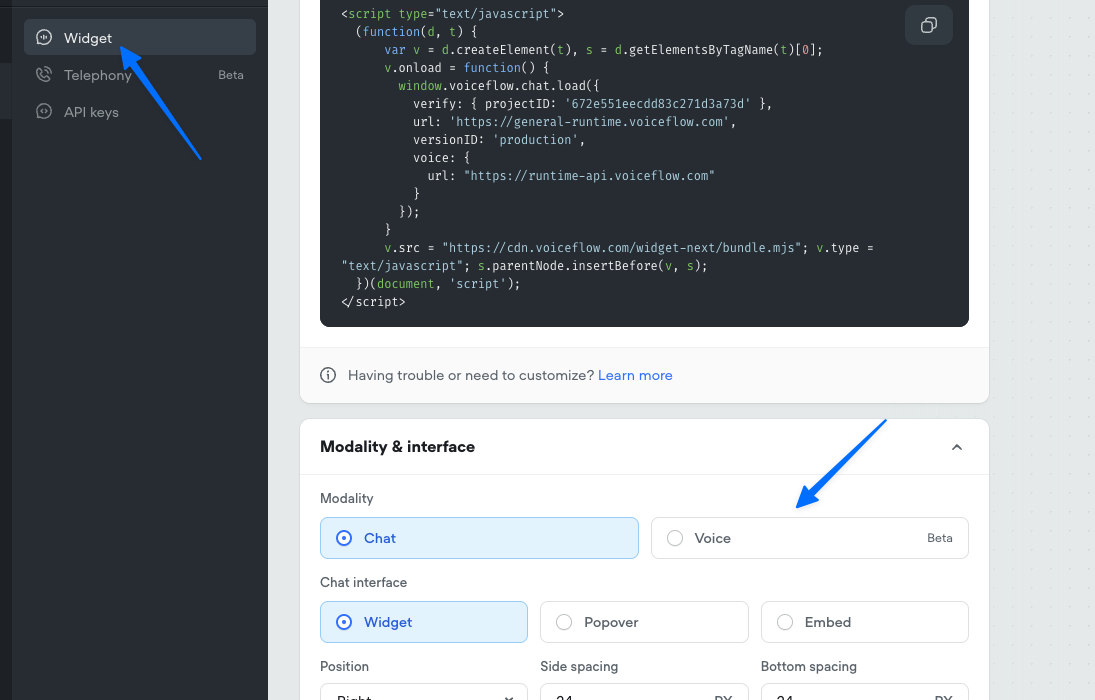Image resolution: width=1095 pixels, height=700 pixels.
Task: Open the Learn more link
Action: (x=635, y=375)
